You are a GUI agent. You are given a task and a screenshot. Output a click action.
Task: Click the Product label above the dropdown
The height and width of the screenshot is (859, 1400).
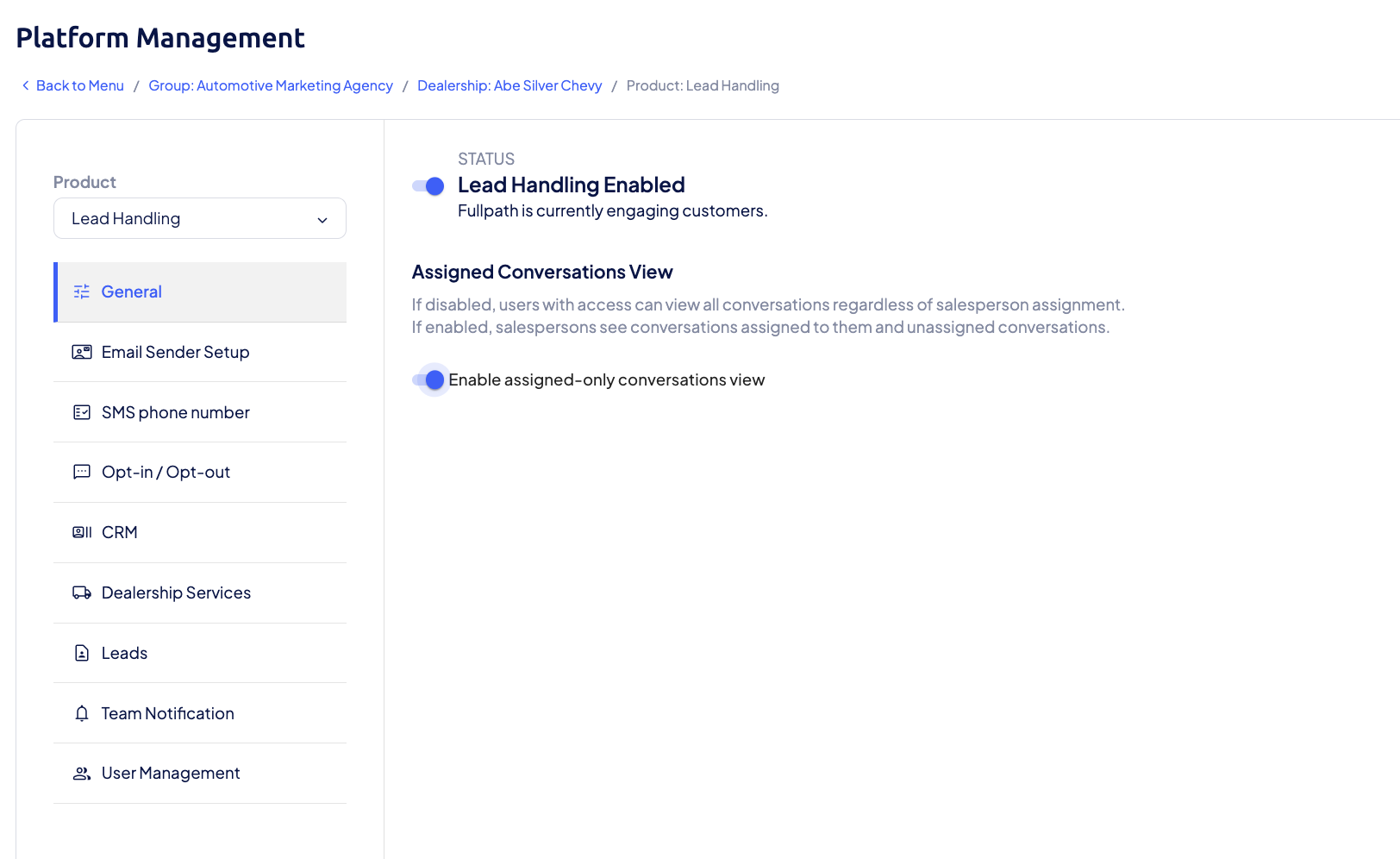click(84, 182)
